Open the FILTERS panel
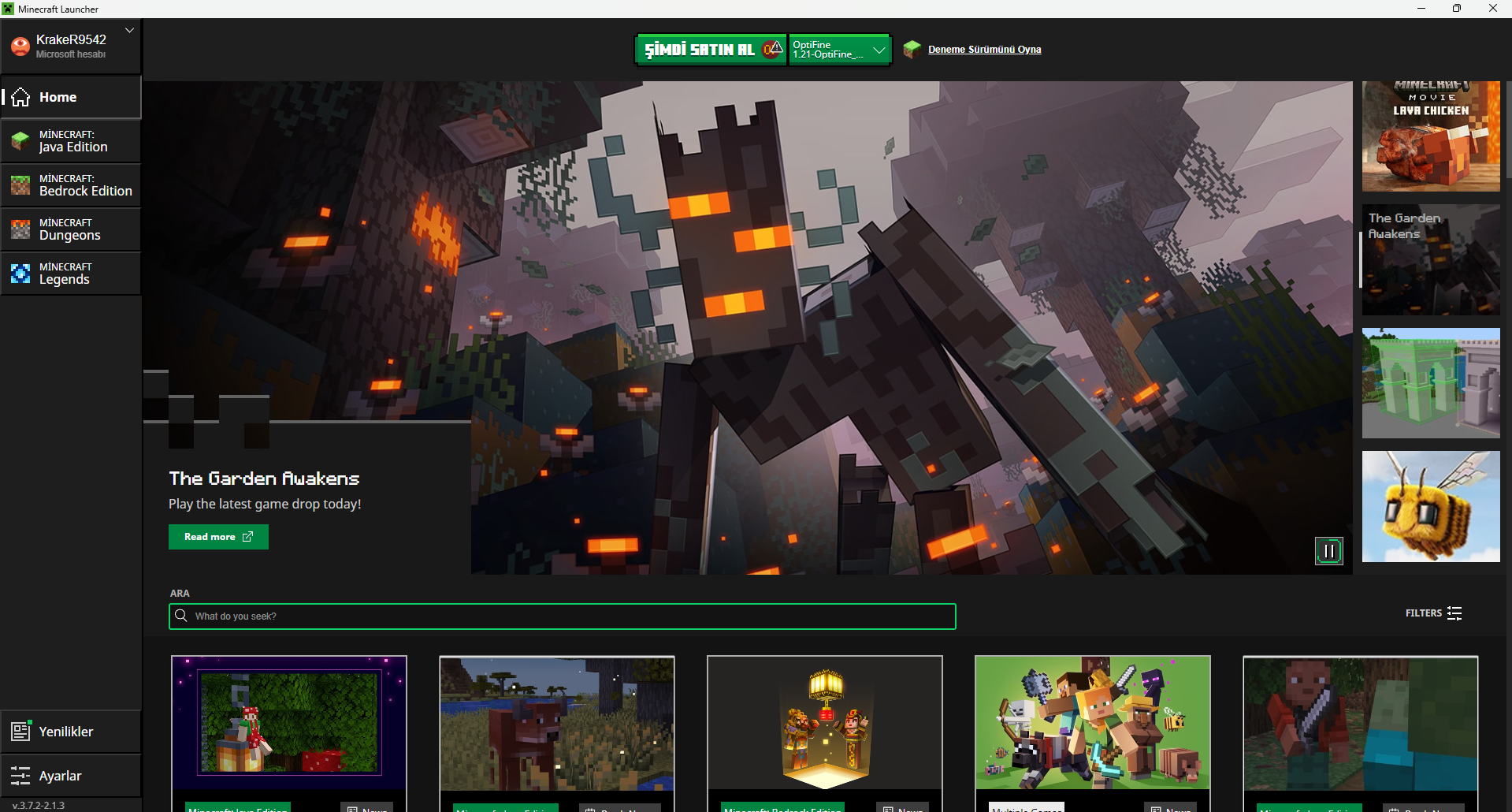 [x=1434, y=613]
